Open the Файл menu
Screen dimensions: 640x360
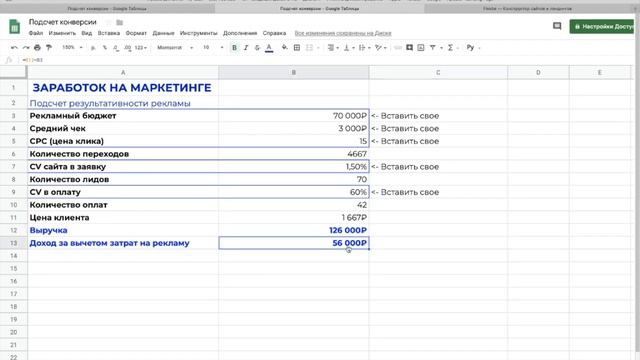click(36, 33)
